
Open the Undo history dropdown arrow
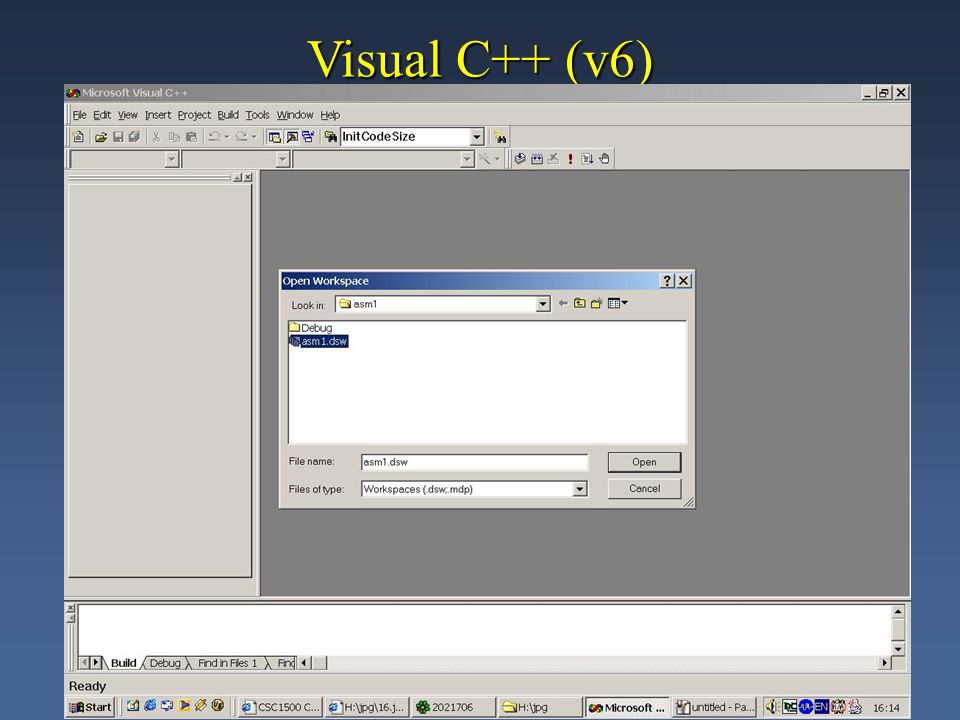point(227,137)
